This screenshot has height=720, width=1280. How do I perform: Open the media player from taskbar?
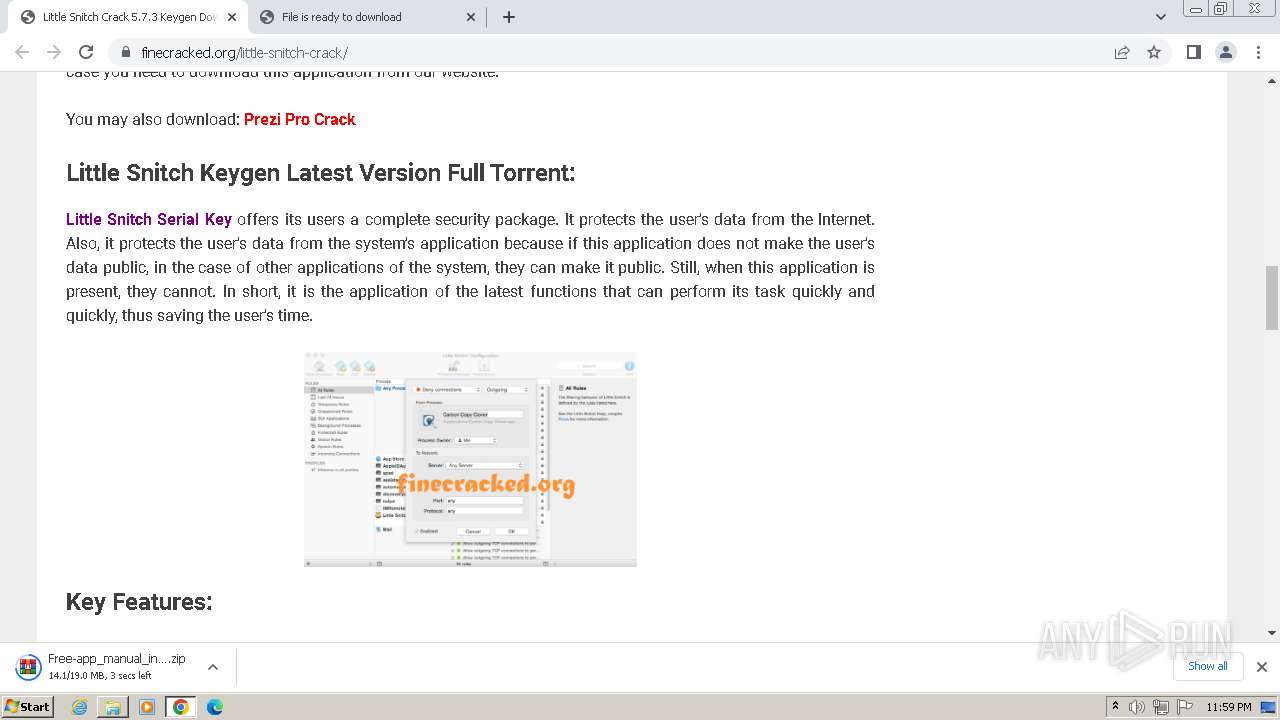click(x=147, y=707)
